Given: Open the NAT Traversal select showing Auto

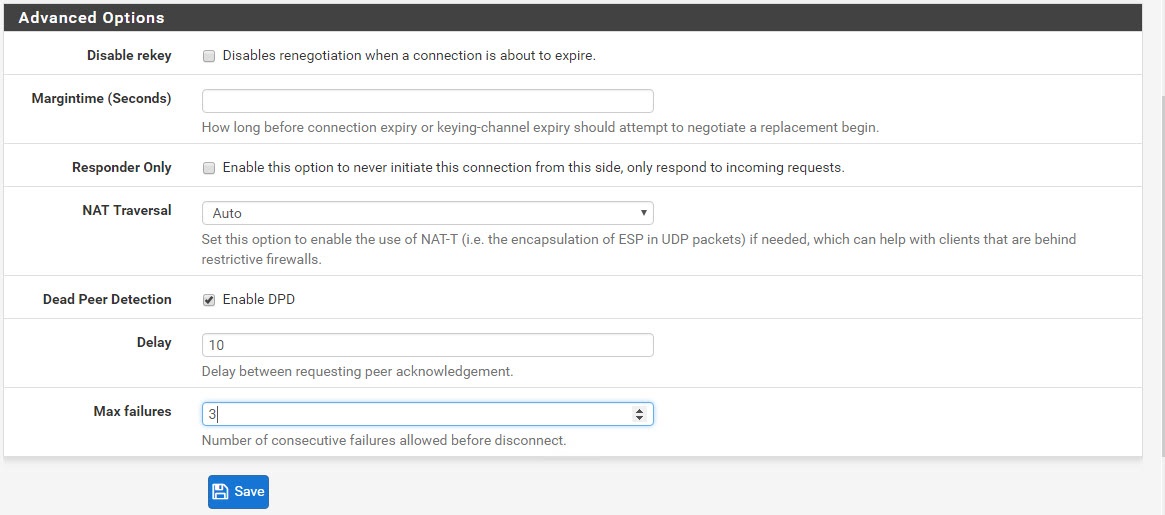Looking at the screenshot, I should pyautogui.click(x=427, y=213).
